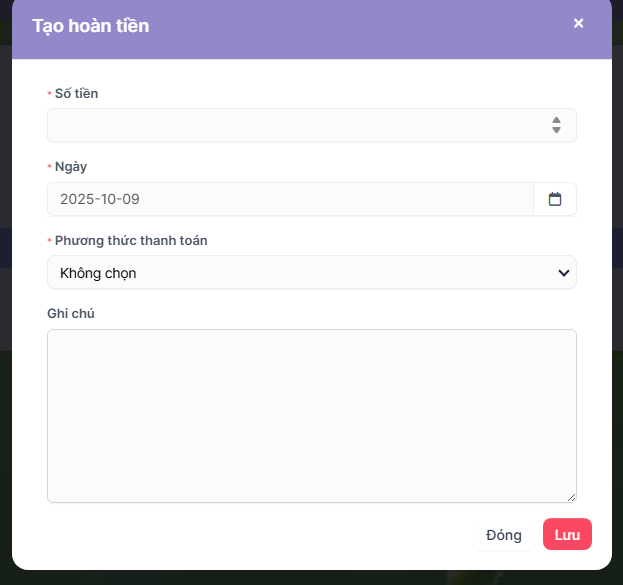623x585 pixels.
Task: Click the Ngày label
Action: (71, 166)
